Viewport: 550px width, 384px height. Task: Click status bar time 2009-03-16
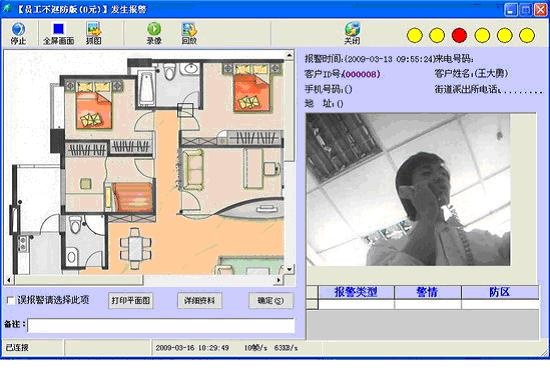[x=192, y=348]
